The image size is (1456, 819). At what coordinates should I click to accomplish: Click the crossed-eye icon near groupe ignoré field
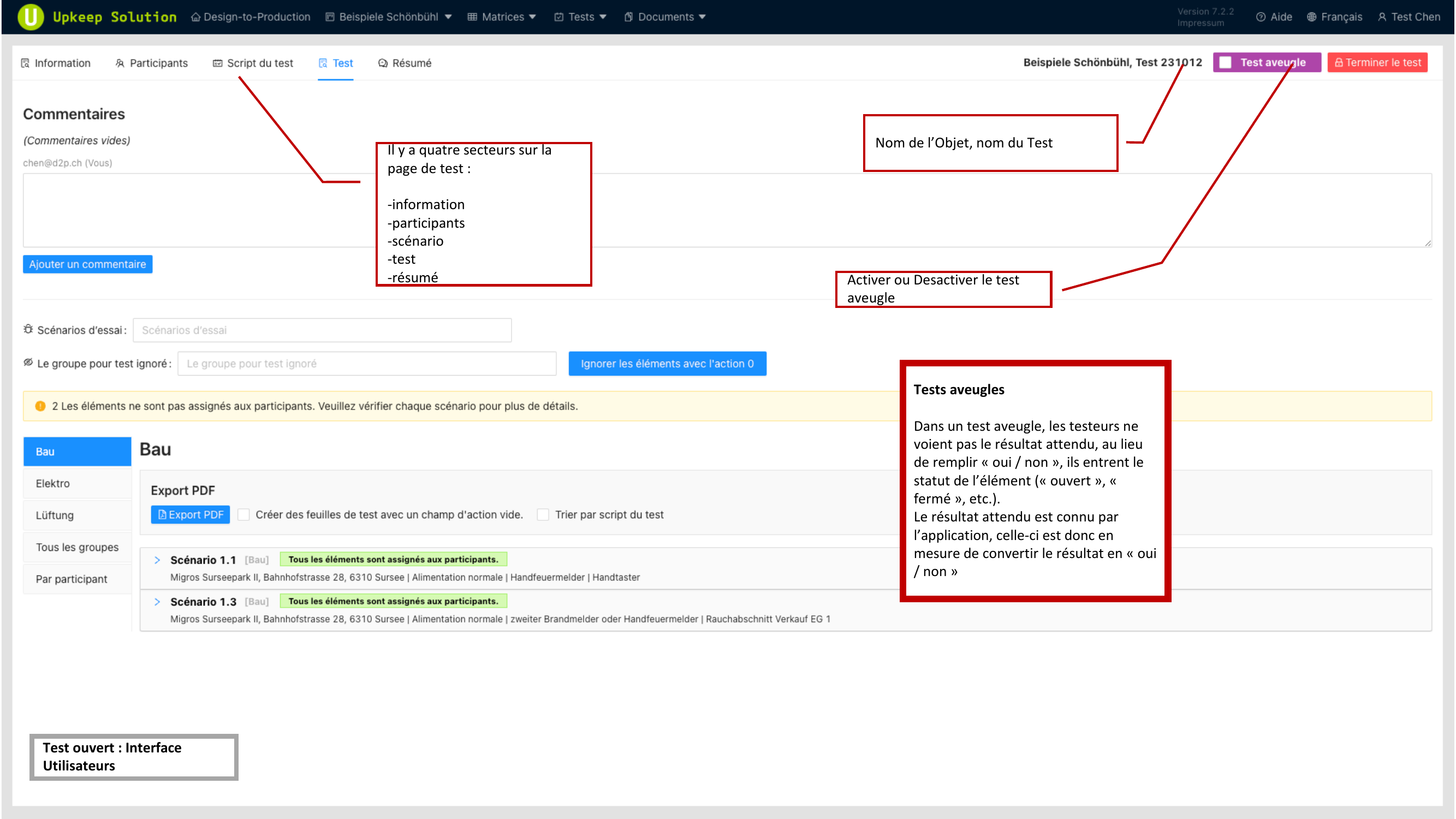[27, 363]
